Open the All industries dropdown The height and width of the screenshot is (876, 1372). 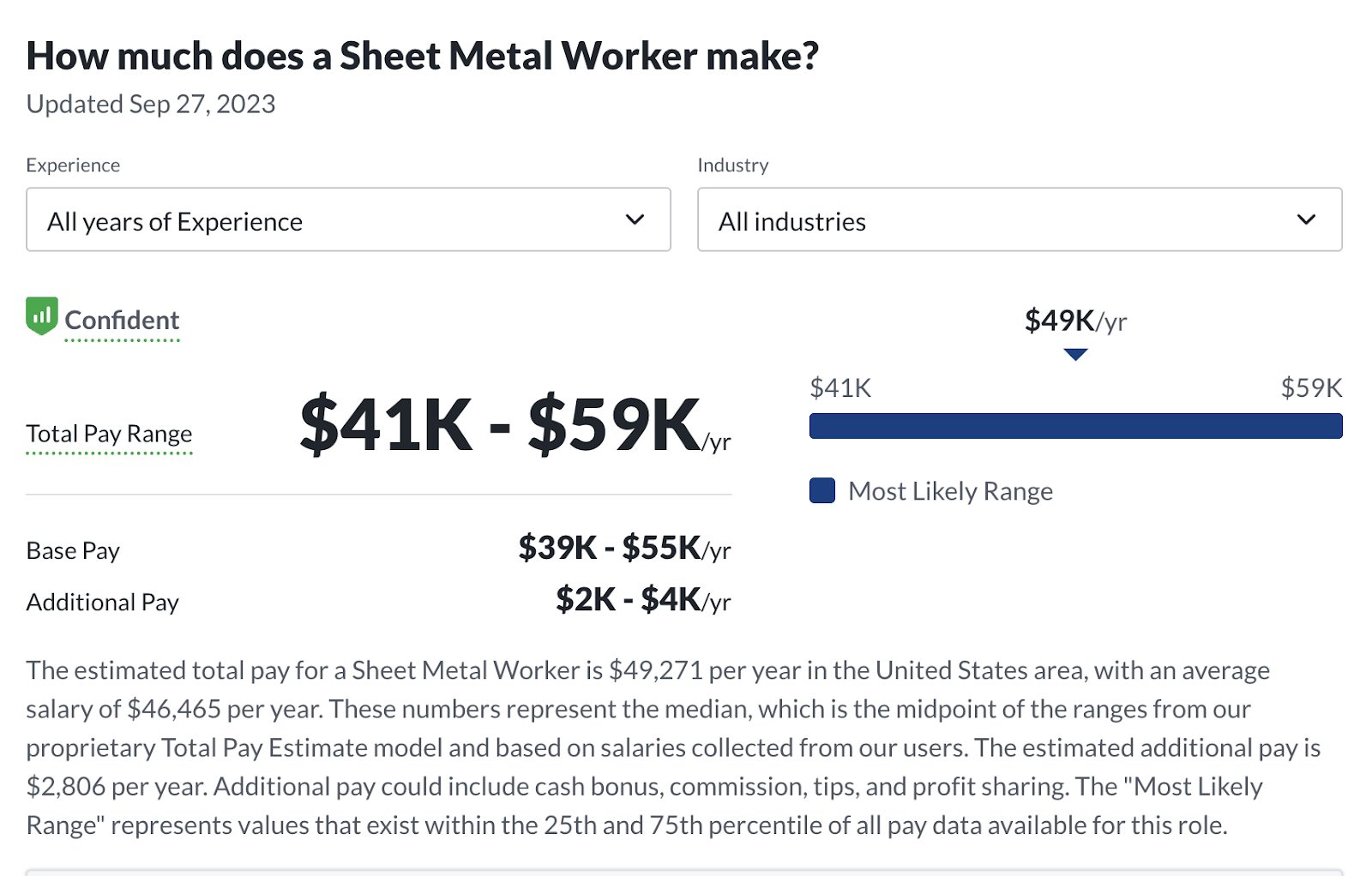click(x=1019, y=220)
